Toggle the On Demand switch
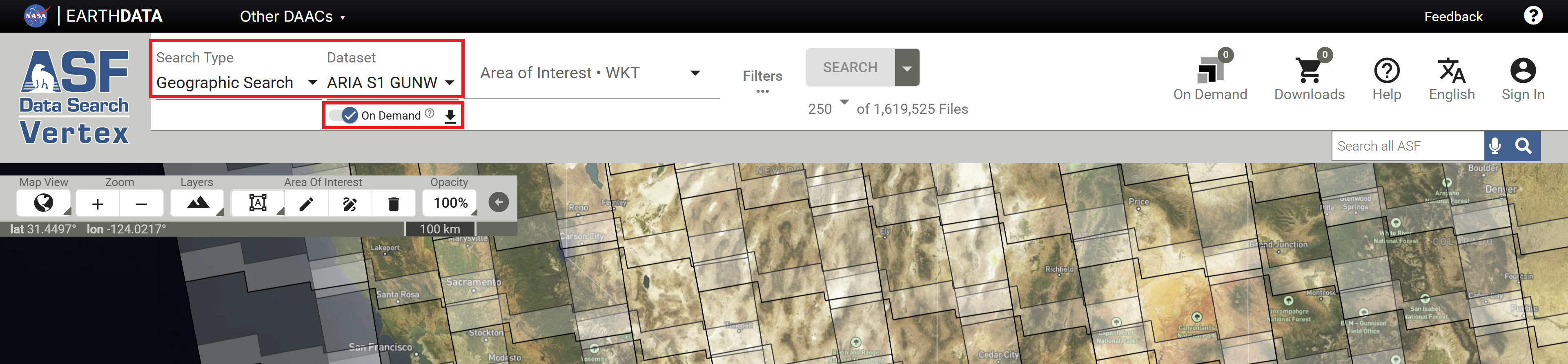1568x364 pixels. point(344,115)
